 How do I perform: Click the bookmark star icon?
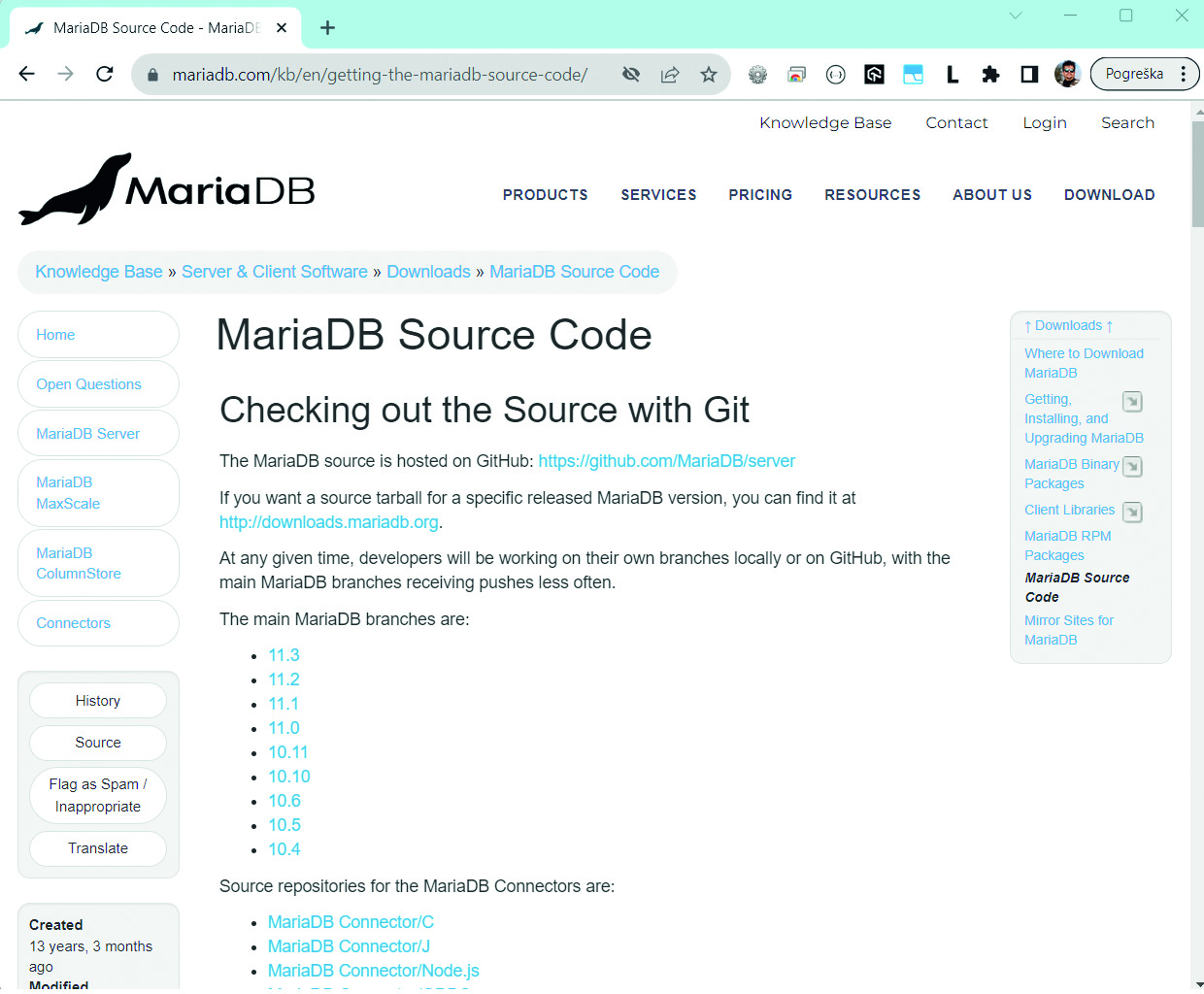pyautogui.click(x=709, y=75)
